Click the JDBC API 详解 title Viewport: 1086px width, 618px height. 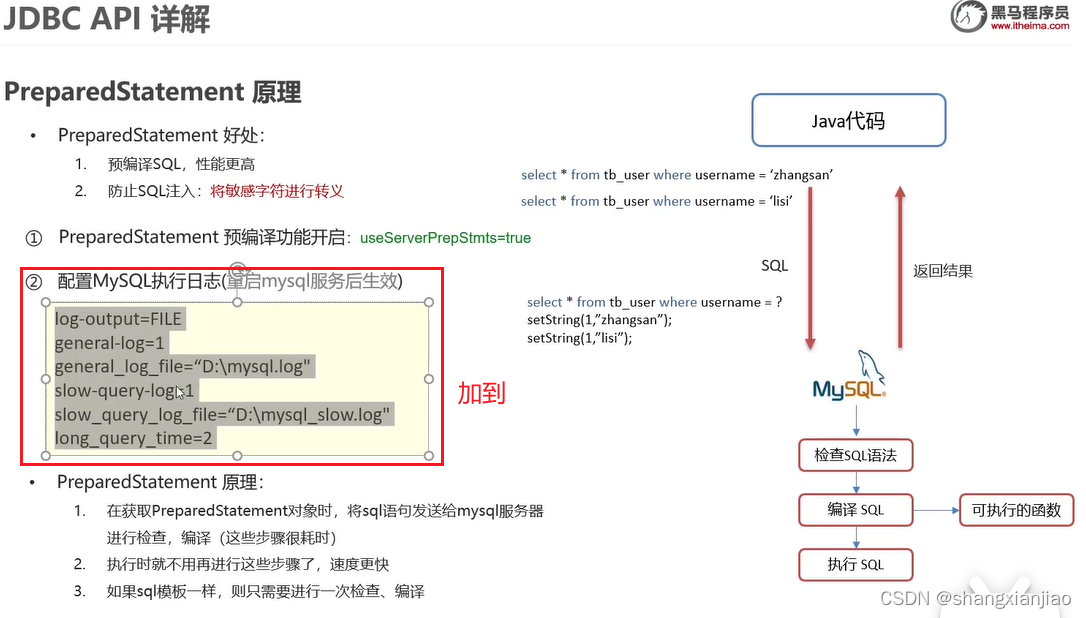tap(106, 18)
